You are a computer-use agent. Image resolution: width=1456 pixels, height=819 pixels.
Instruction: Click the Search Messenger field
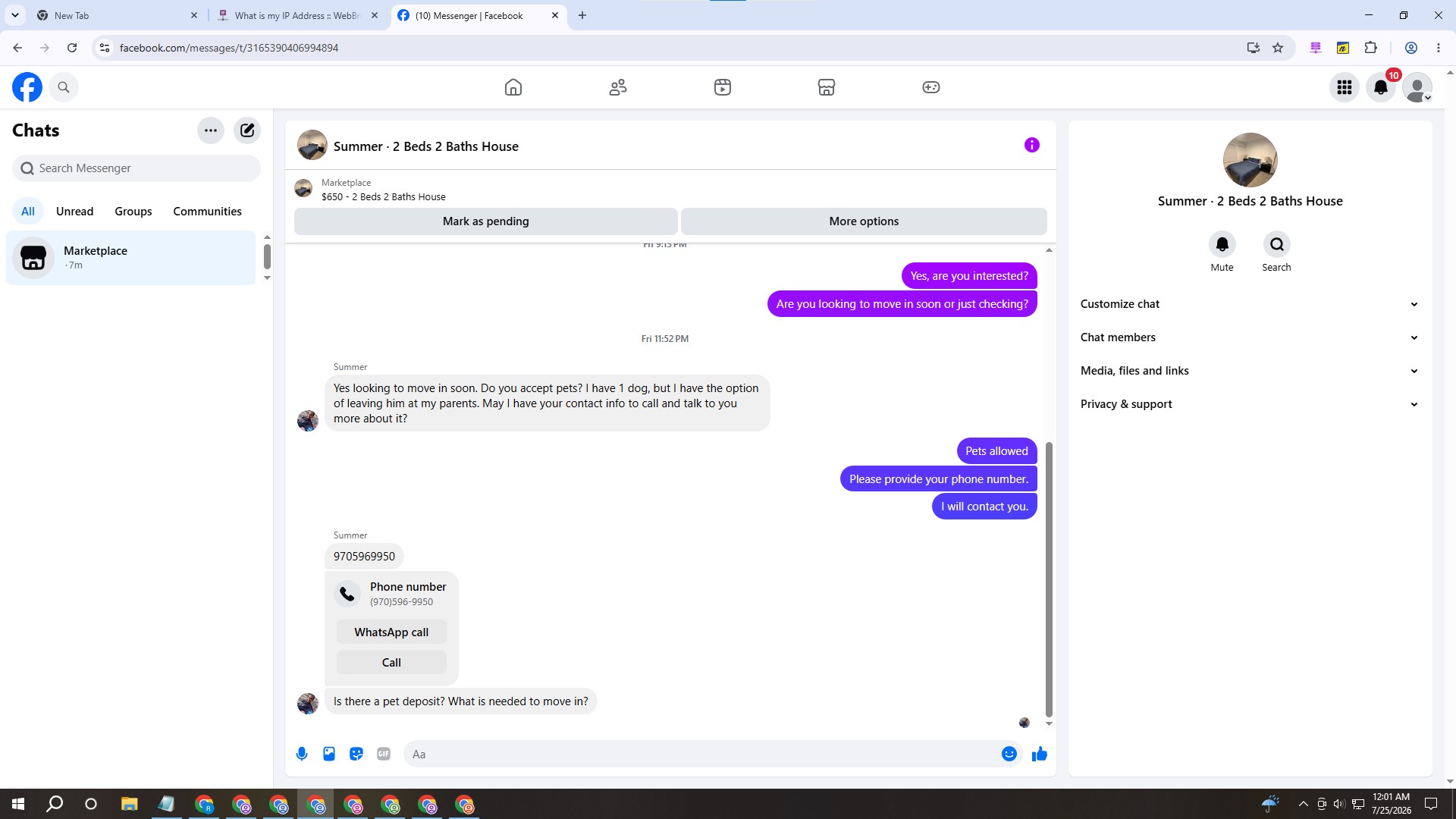pyautogui.click(x=136, y=168)
